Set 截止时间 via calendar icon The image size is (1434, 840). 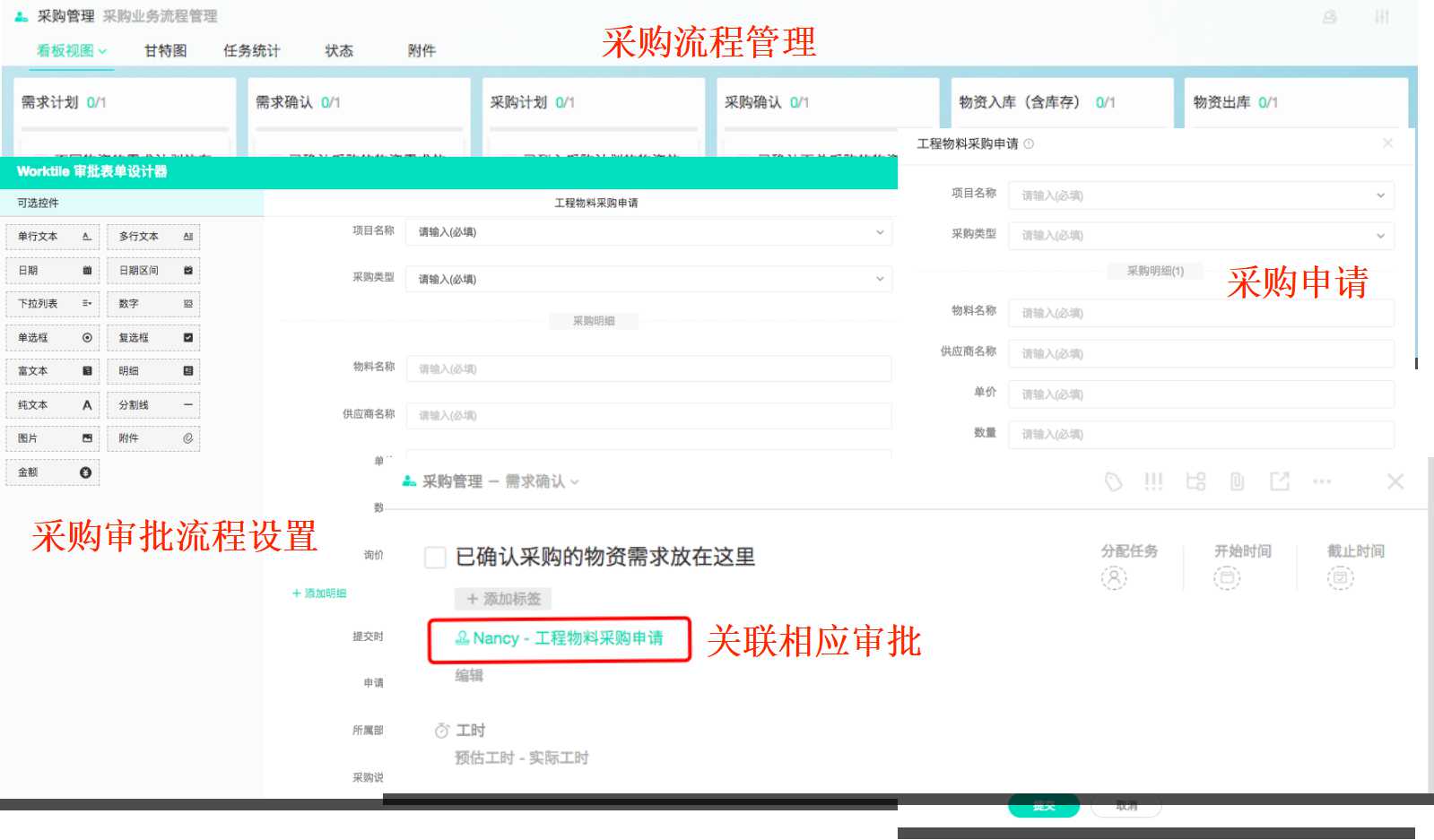pos(1340,578)
